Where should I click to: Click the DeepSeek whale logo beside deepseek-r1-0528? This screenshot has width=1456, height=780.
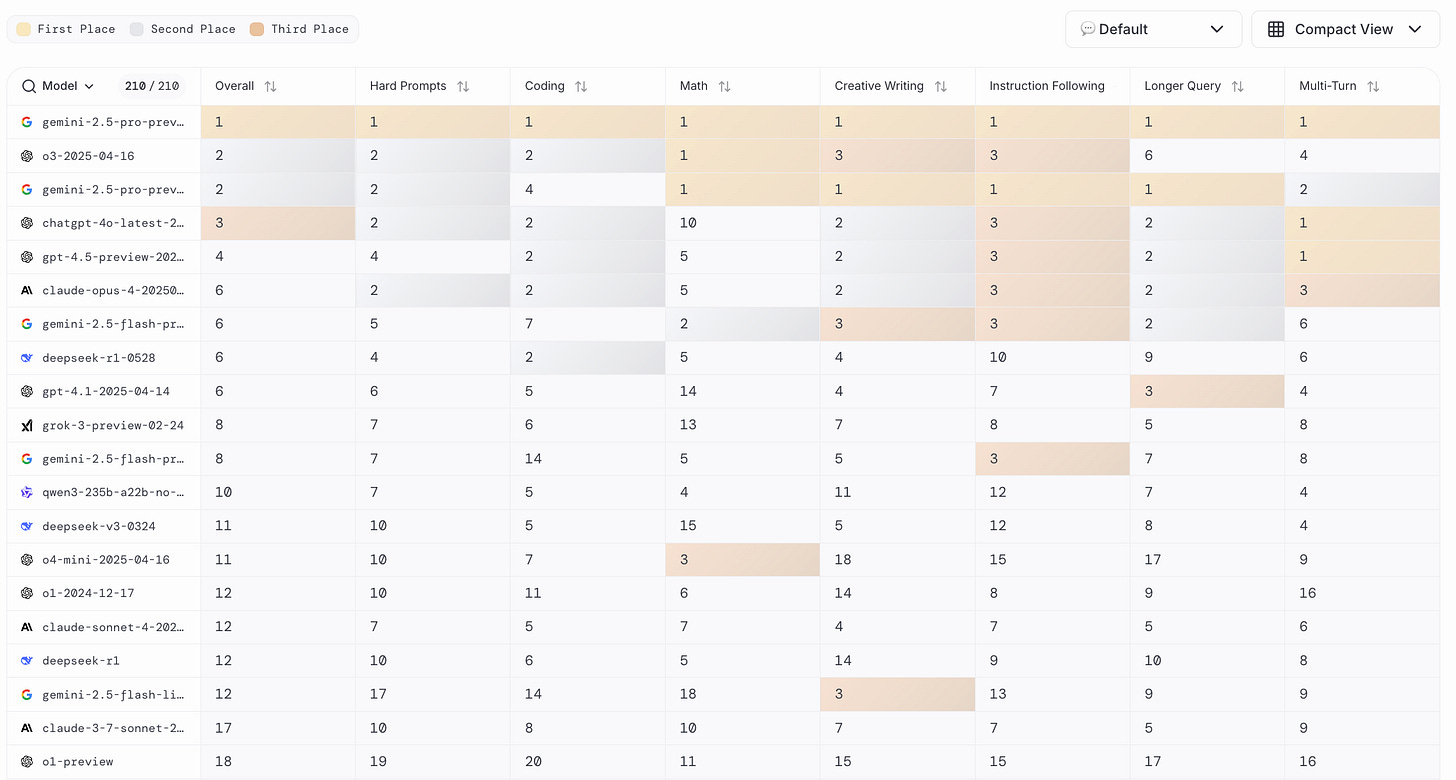(27, 358)
